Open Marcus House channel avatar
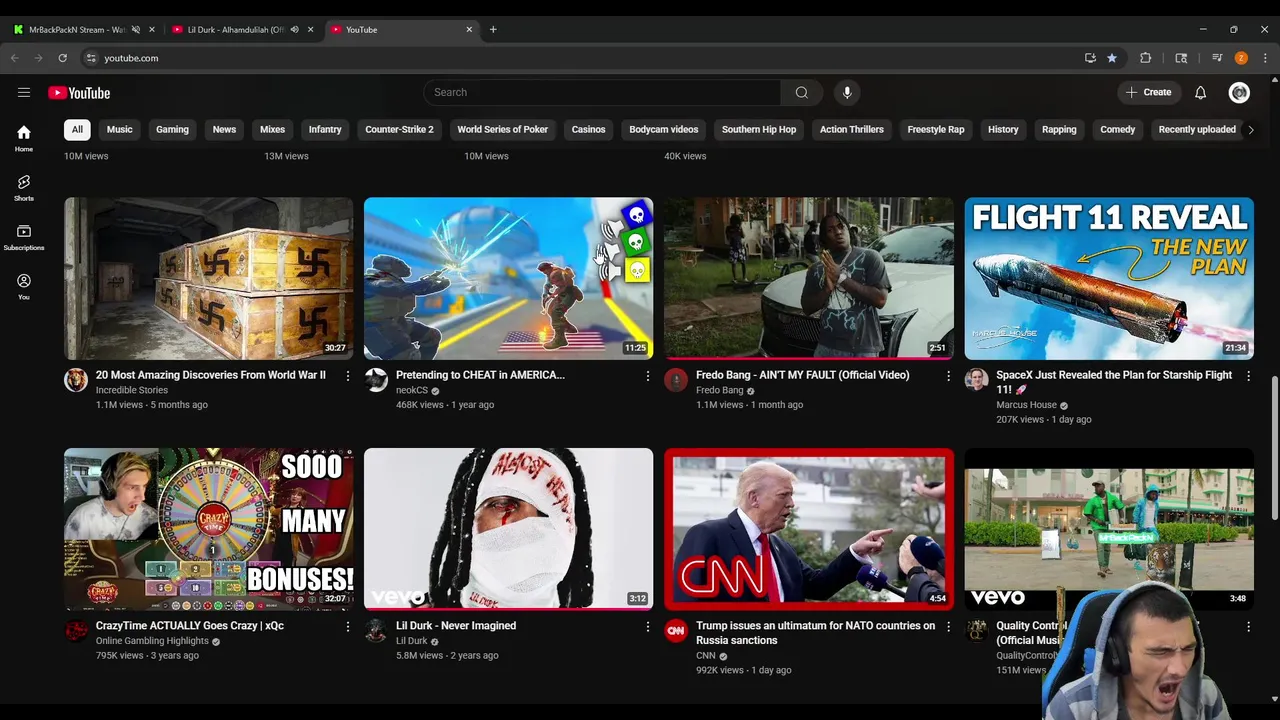Viewport: 1280px width, 720px height. coord(976,380)
